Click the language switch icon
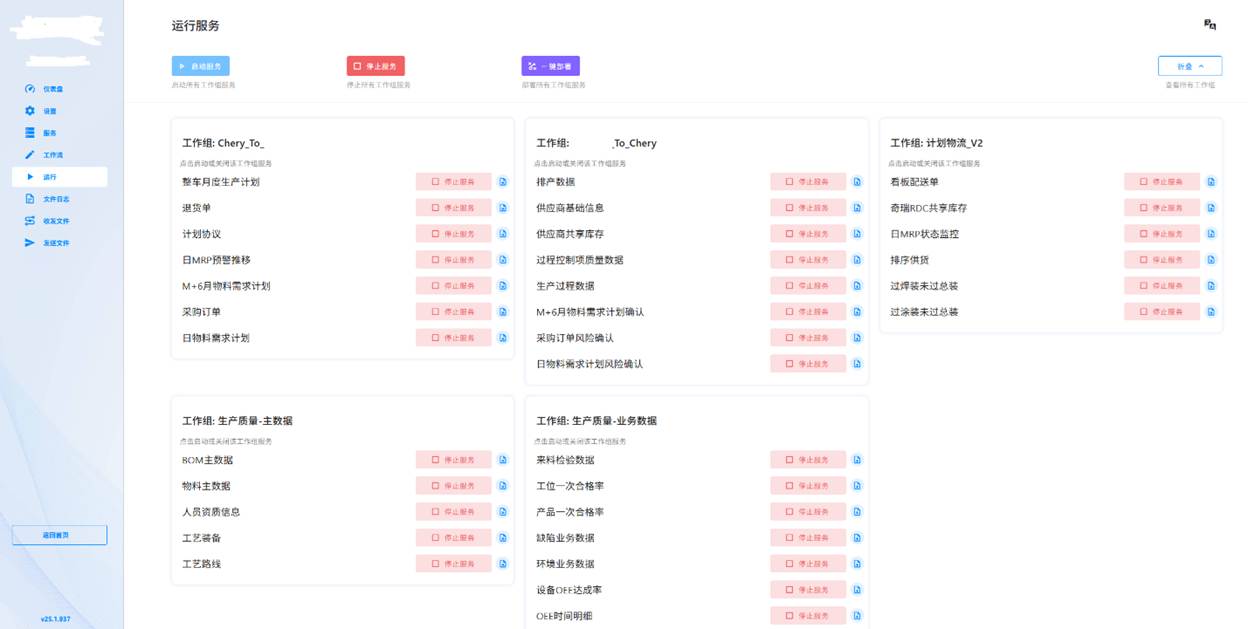The width and height of the screenshot is (1248, 629). [x=1210, y=25]
